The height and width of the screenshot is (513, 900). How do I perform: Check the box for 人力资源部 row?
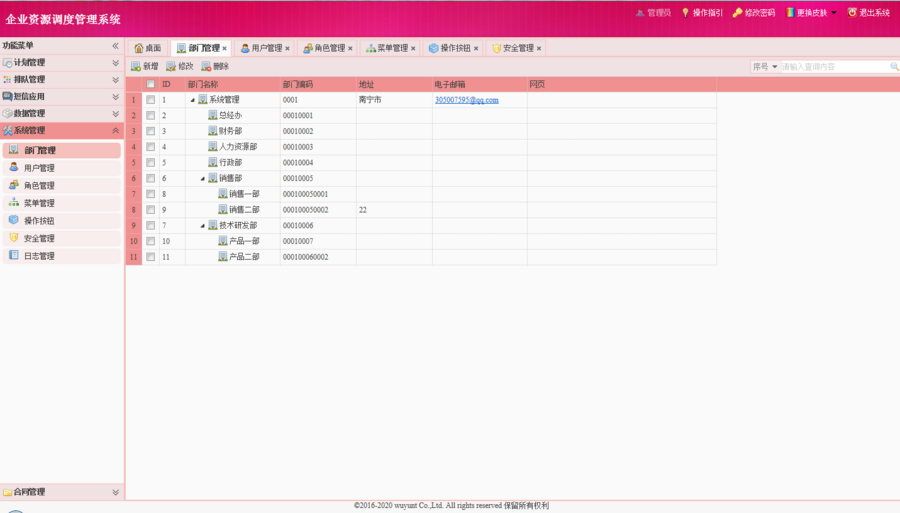150,147
